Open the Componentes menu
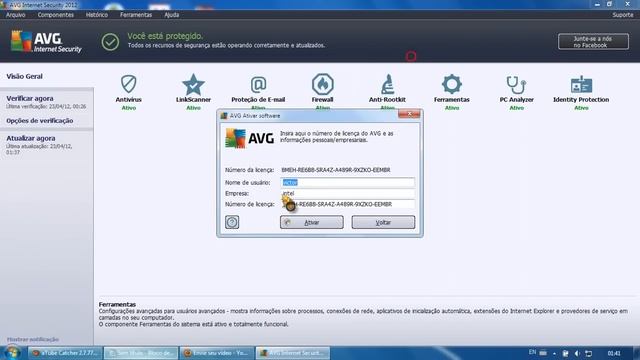The image size is (640, 360). point(56,15)
